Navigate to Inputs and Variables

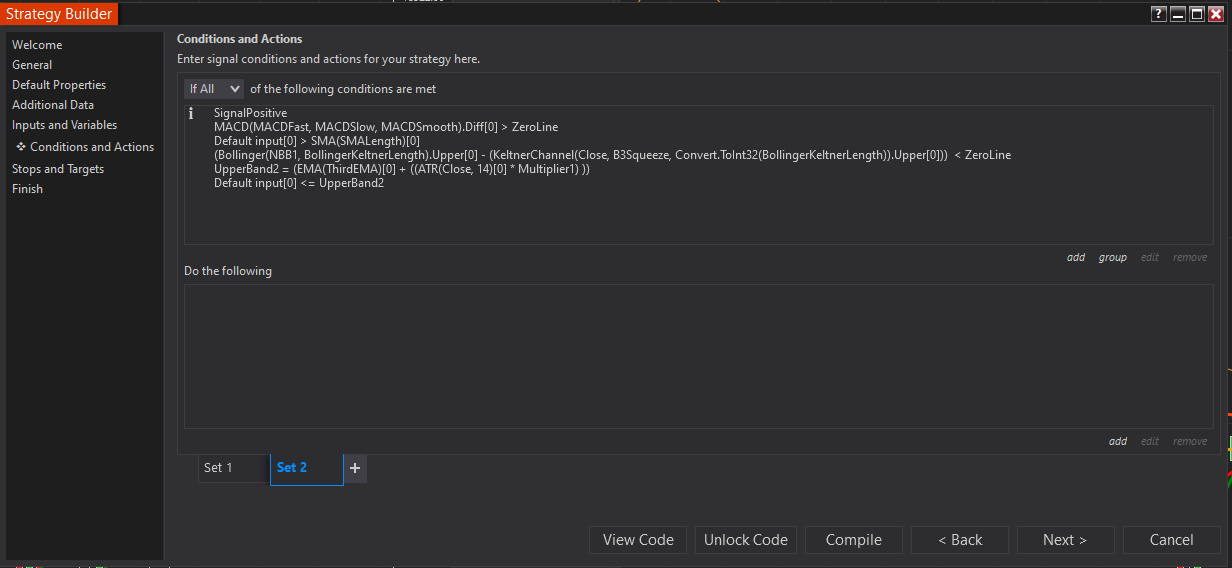[x=64, y=125]
